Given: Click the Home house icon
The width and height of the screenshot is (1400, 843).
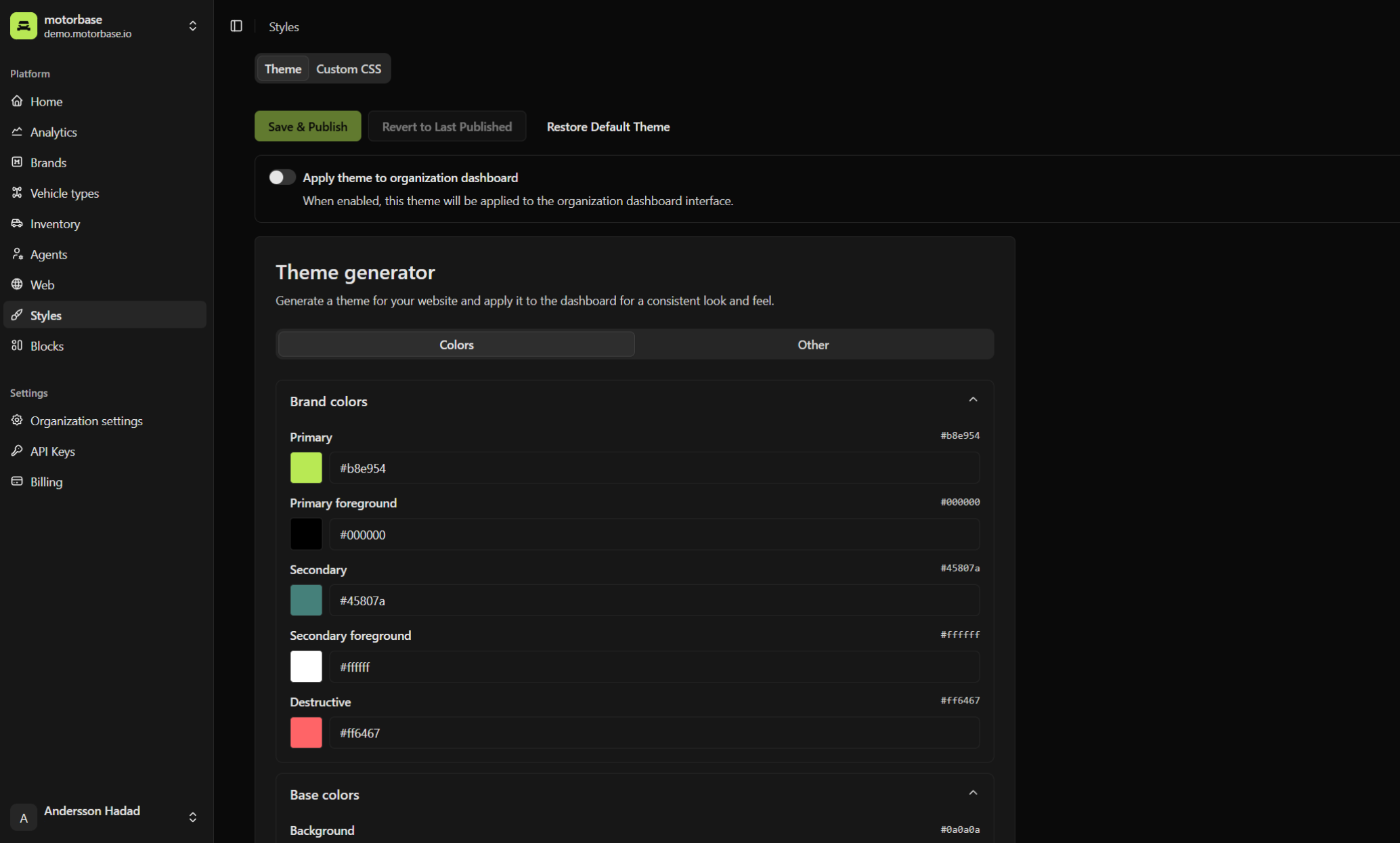Looking at the screenshot, I should coord(17,101).
